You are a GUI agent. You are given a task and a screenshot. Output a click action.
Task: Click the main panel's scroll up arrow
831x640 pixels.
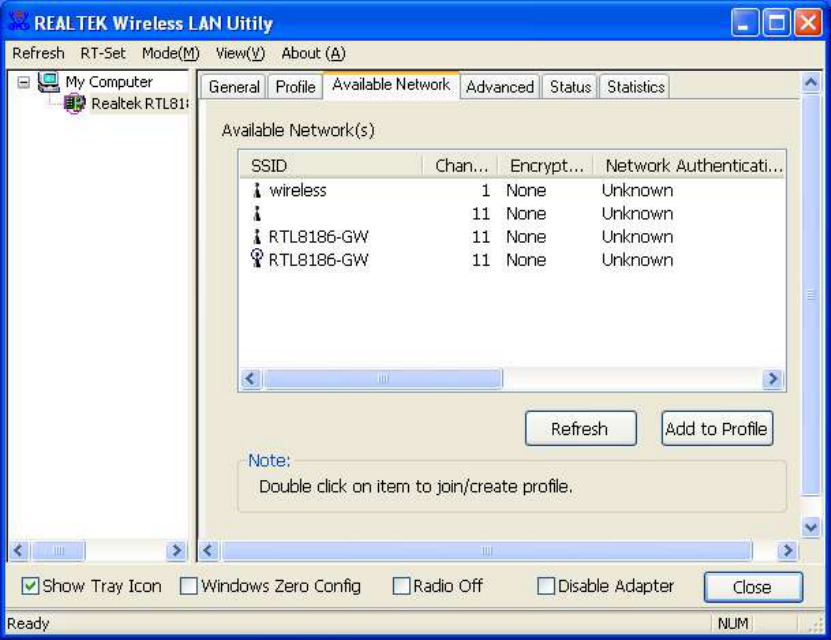coord(811,82)
